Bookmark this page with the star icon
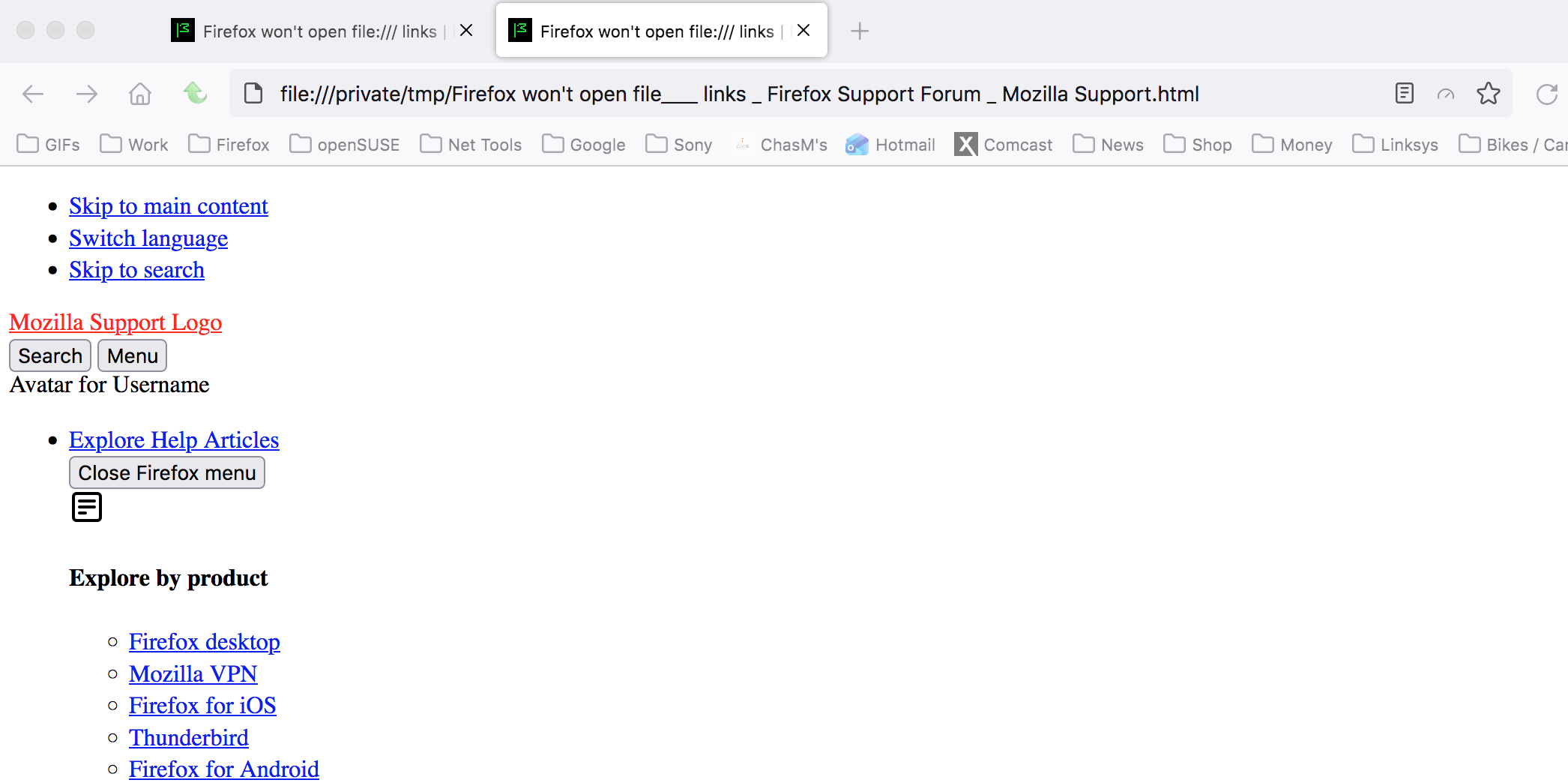1568x783 pixels. click(x=1489, y=94)
